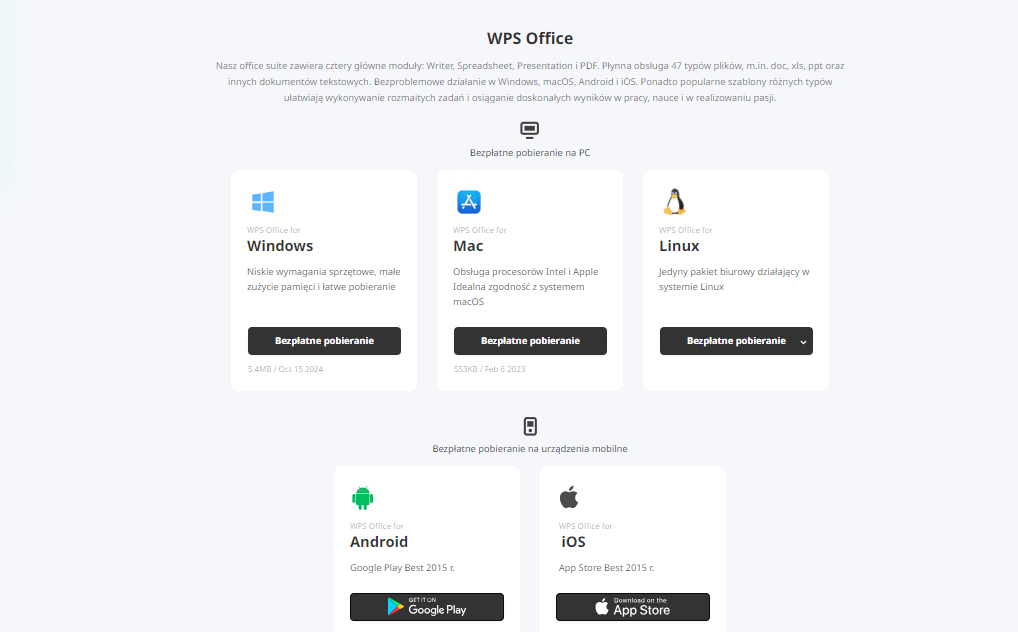Click the mobile device icon
Viewport: 1018px width, 632px height.
(530, 427)
